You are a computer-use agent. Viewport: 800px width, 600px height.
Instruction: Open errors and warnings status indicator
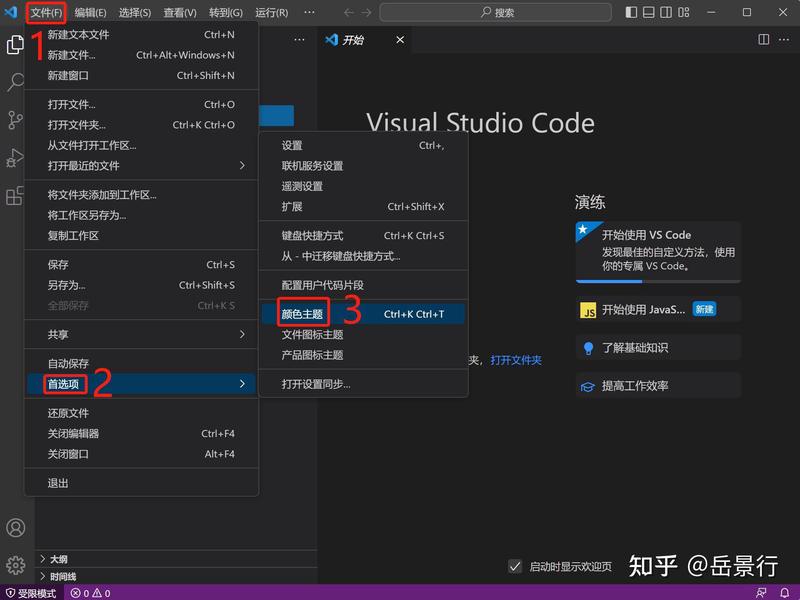[90, 593]
